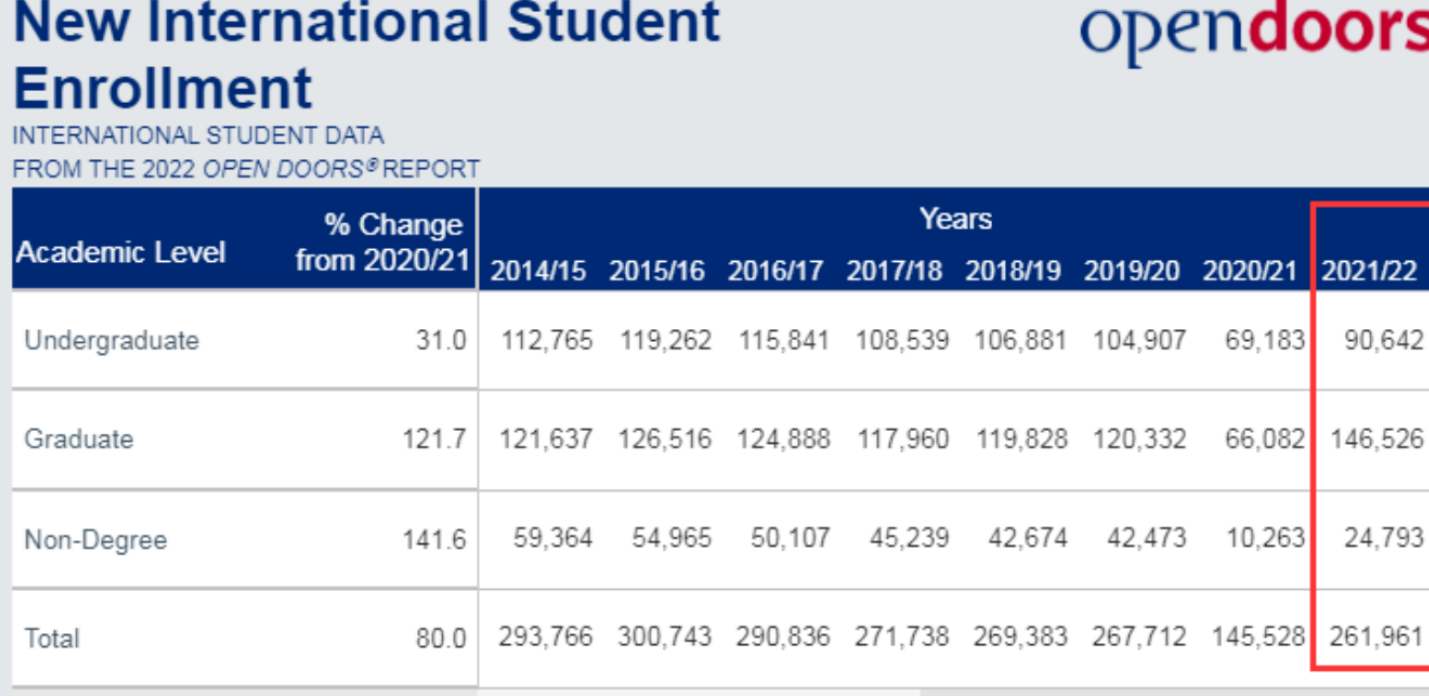Click the Total row label
This screenshot has height=696, width=1429.
pos(52,638)
